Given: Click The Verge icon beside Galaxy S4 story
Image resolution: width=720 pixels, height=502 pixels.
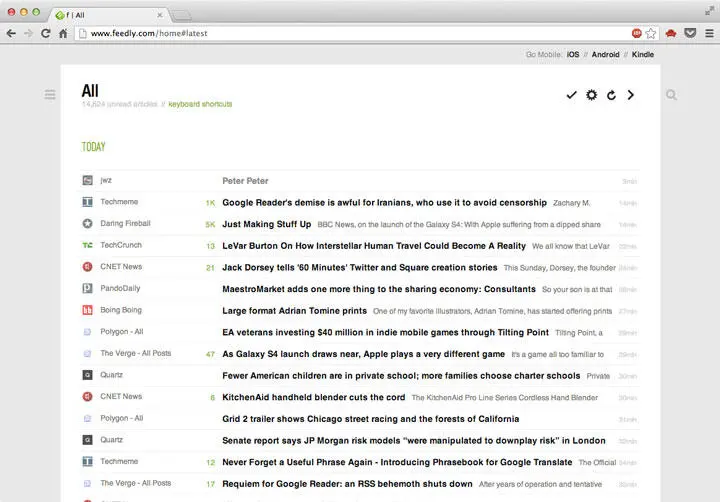Looking at the screenshot, I should pyautogui.click(x=87, y=353).
